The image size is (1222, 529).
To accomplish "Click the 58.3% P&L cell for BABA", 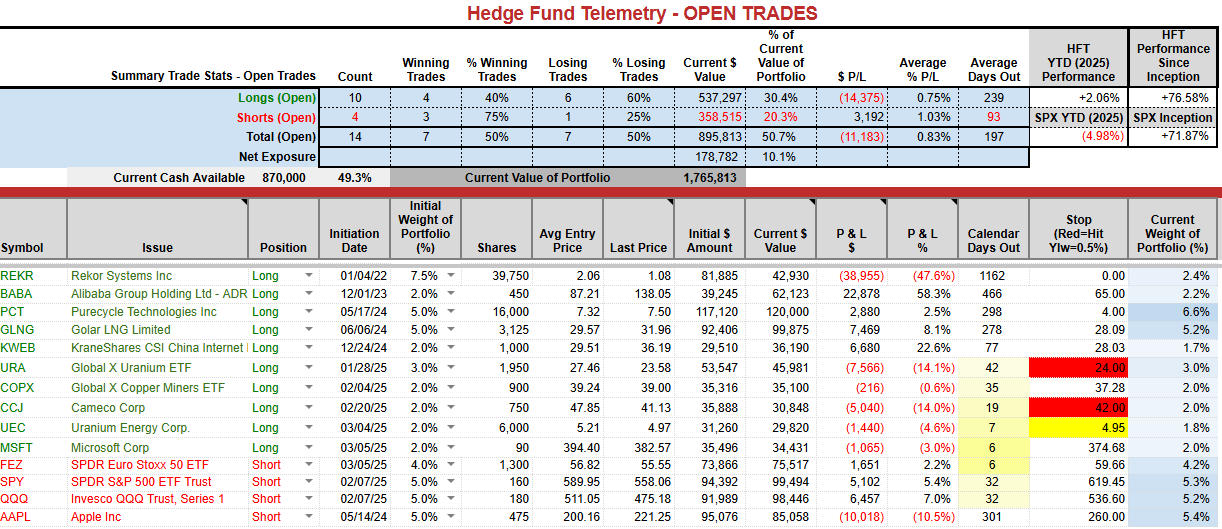I will (922, 294).
